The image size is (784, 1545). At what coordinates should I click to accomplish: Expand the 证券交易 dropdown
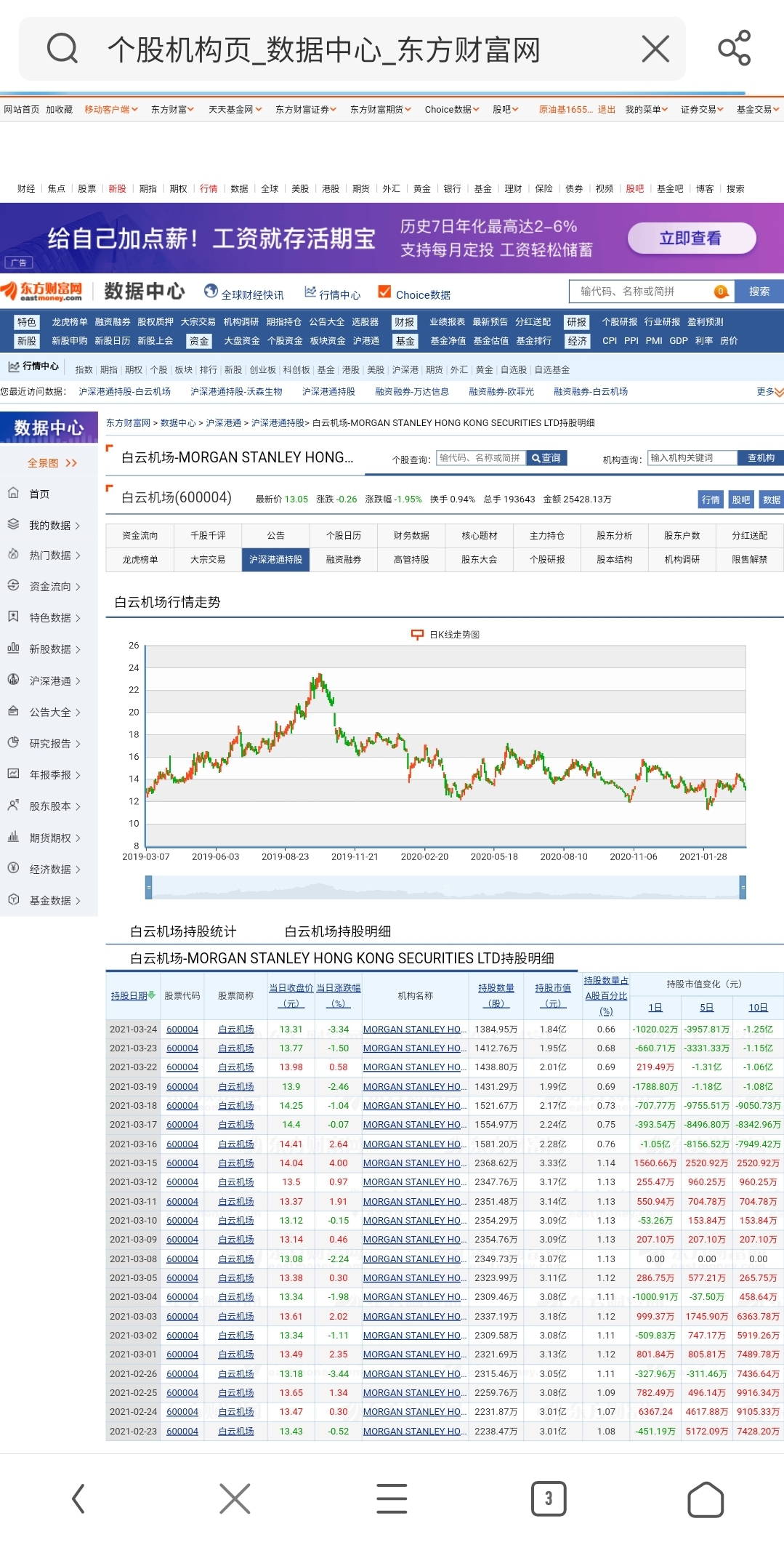tap(702, 109)
